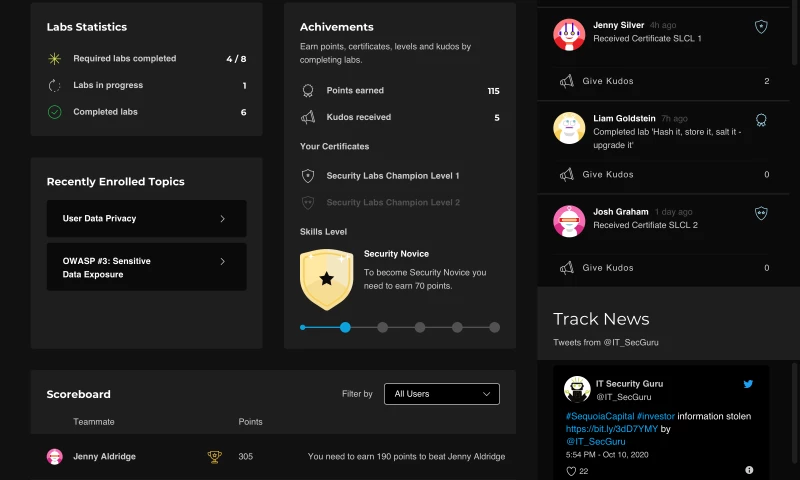Viewport: 800px width, 480px height.
Task: Click Jenny Aldridge's 305 points value
Action: (x=245, y=457)
